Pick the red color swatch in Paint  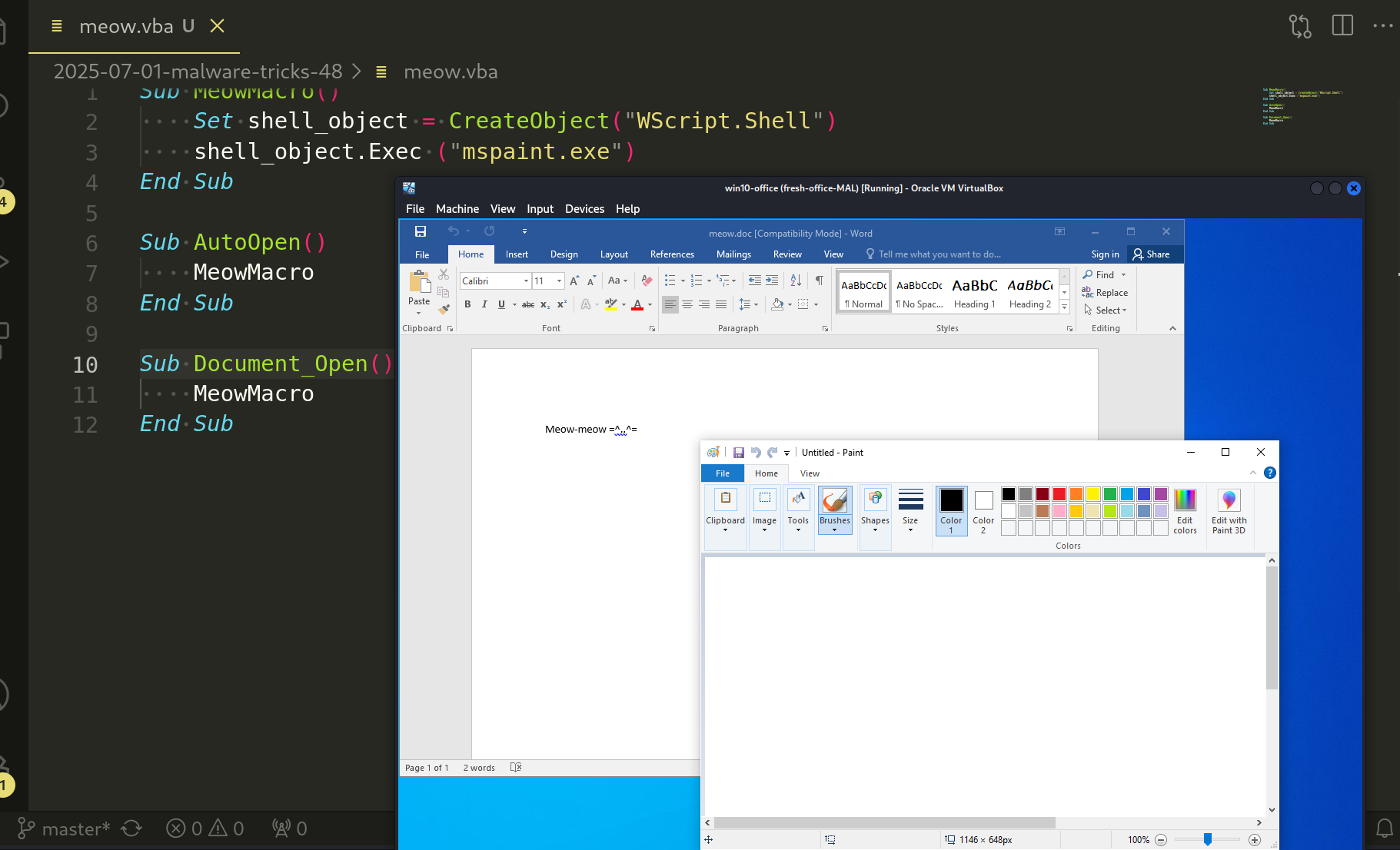point(1059,494)
